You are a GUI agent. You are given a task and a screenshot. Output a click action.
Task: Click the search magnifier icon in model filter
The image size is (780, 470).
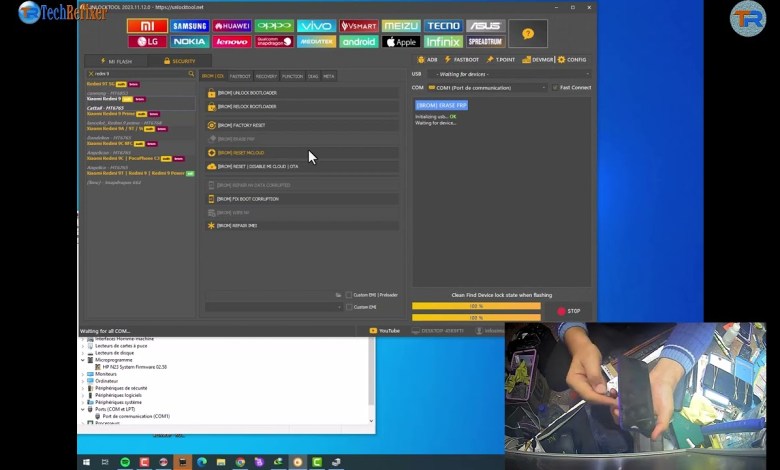pos(191,74)
